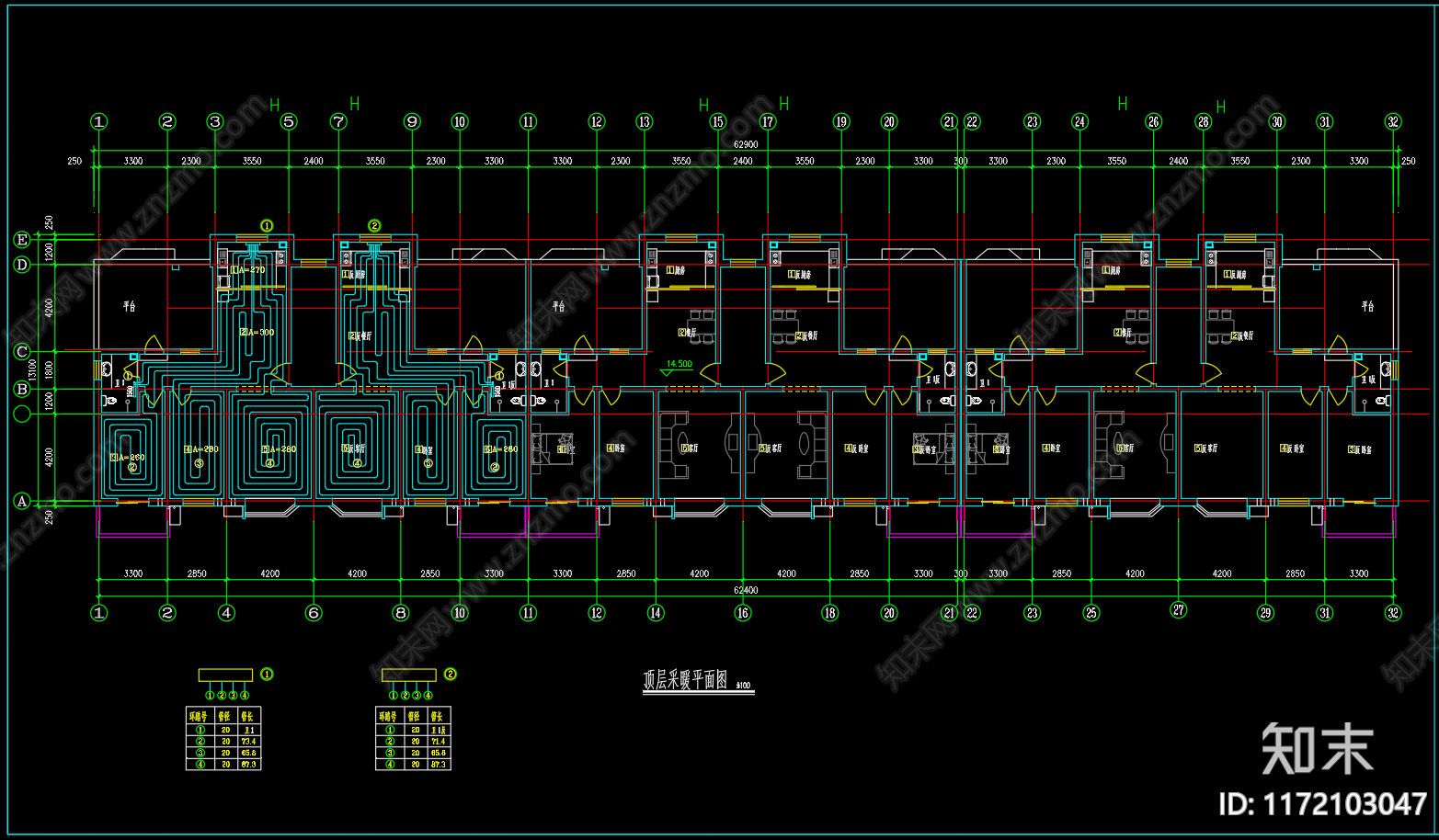Click the vertical dimension 13100

(x=33, y=370)
